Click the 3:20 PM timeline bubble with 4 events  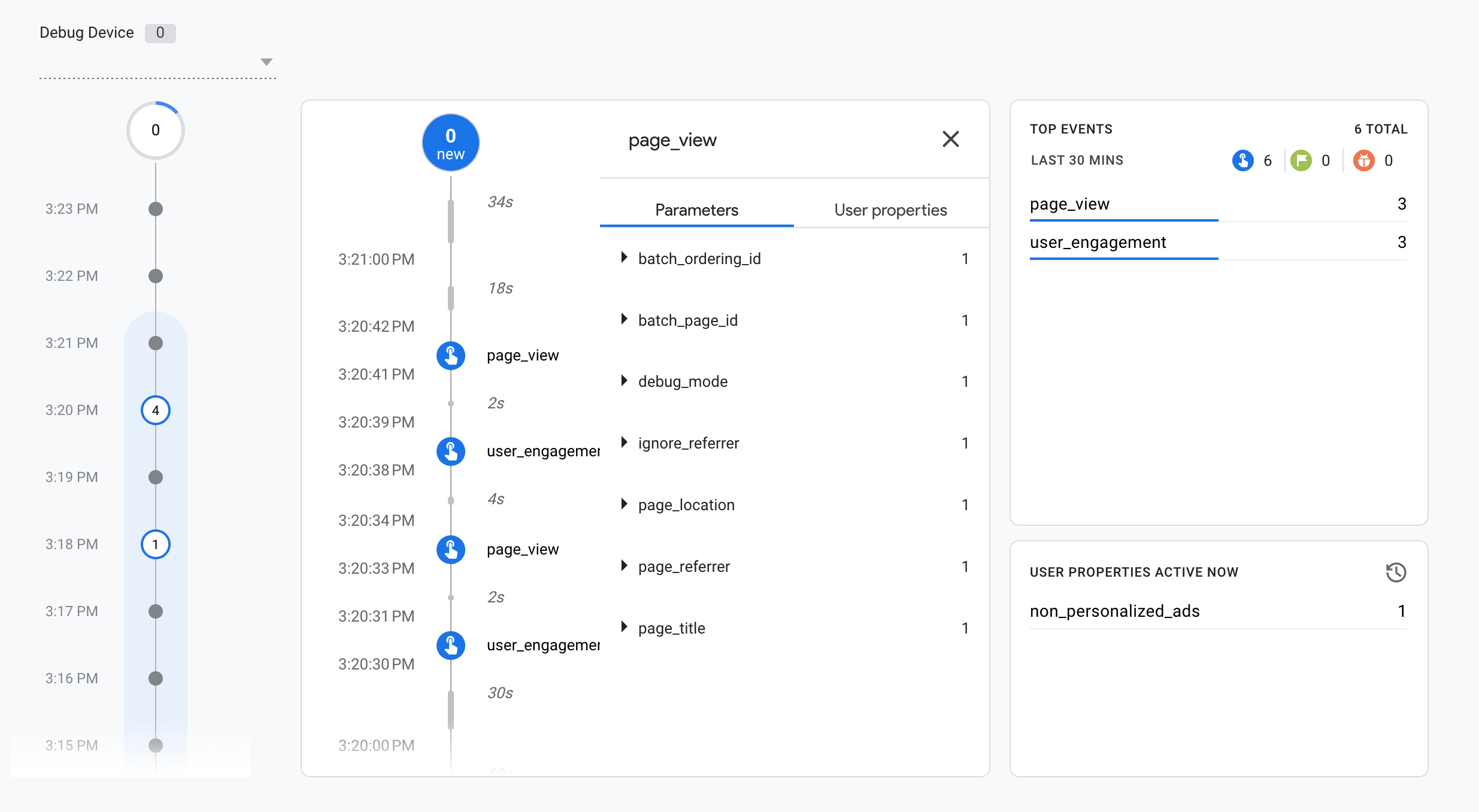pyautogui.click(x=156, y=411)
